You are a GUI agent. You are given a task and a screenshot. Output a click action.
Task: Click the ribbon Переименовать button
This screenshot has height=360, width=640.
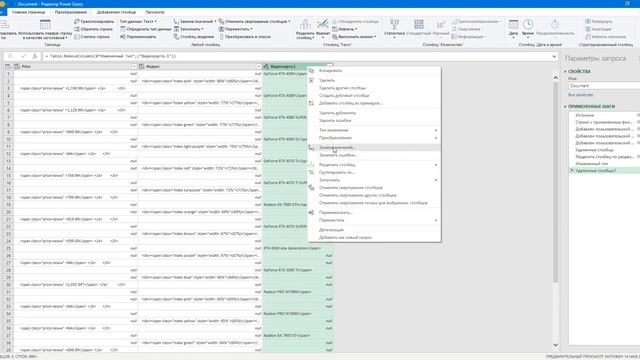(x=138, y=37)
